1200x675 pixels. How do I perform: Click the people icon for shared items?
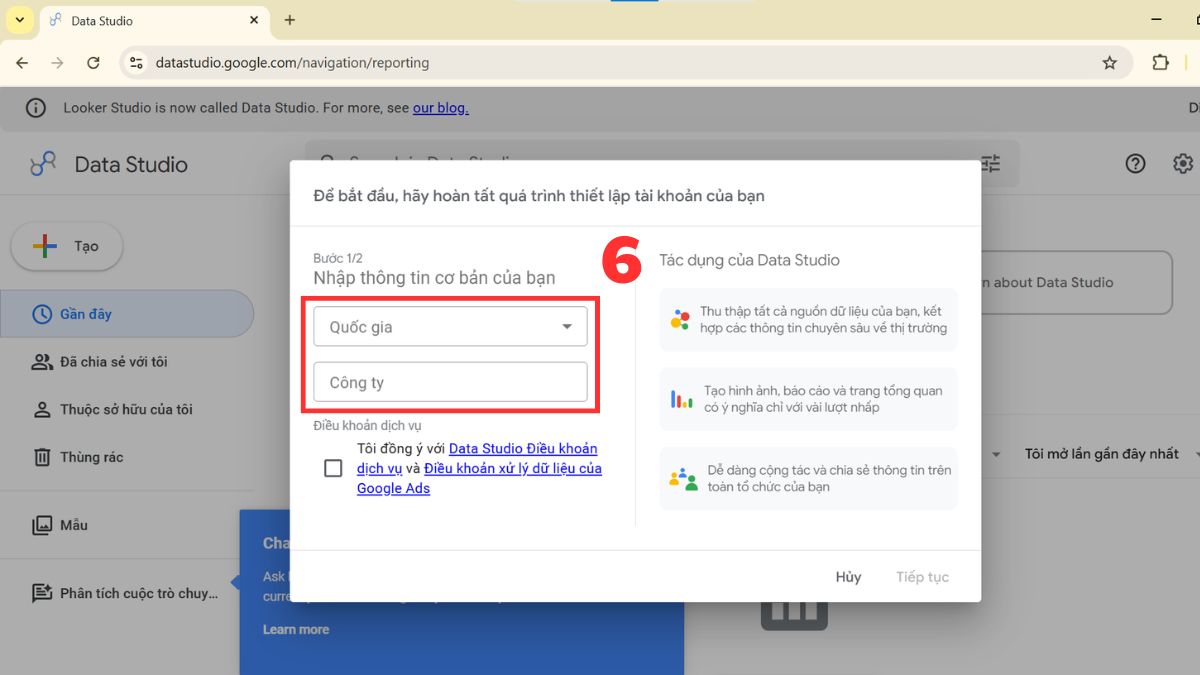click(x=42, y=362)
